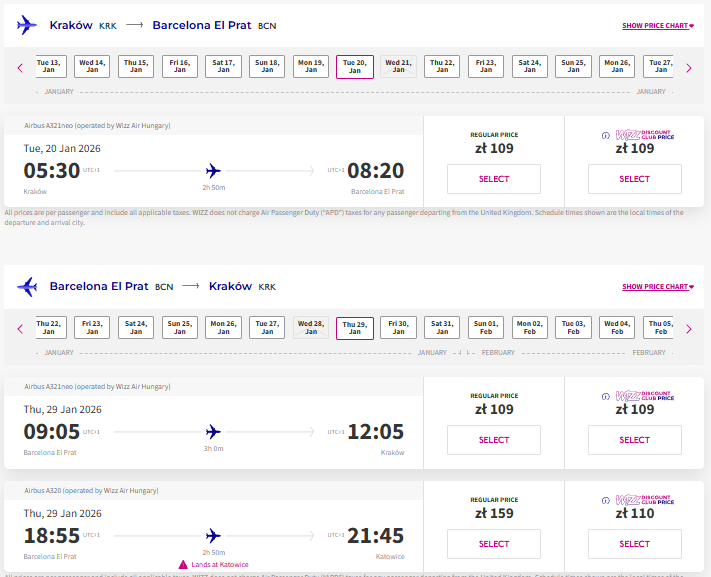Select return date Thu 29, Jan
711x577 pixels.
pyautogui.click(x=355, y=328)
